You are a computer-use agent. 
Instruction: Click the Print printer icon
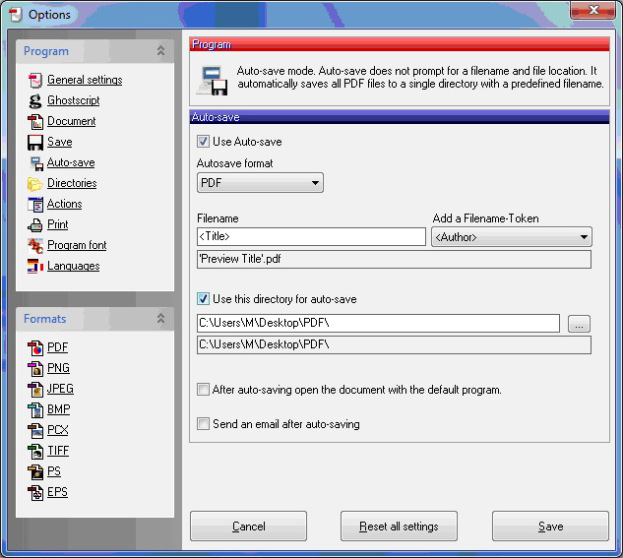pos(35,225)
